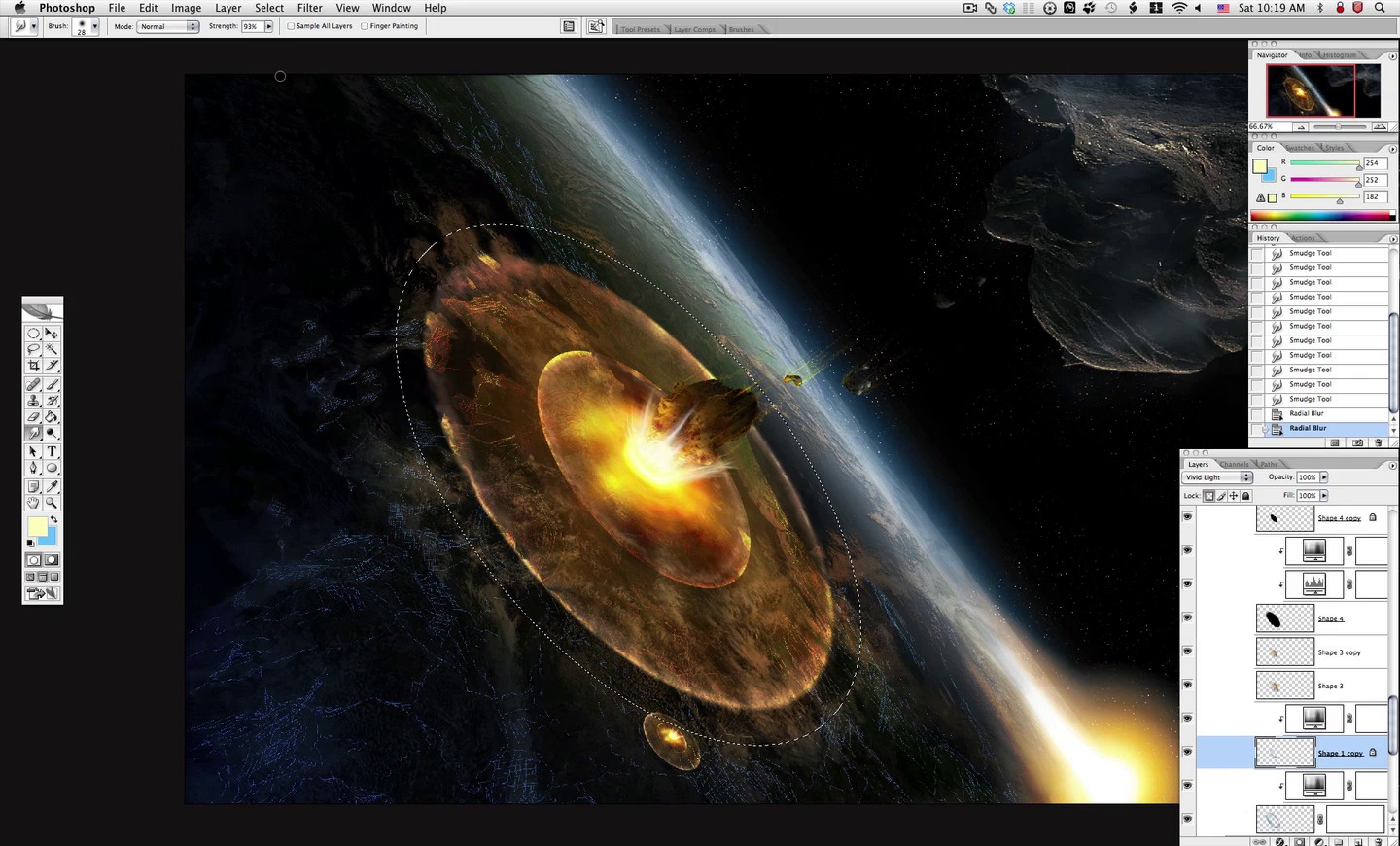The height and width of the screenshot is (846, 1400).
Task: Toggle Lock position in Layers panel
Action: (1234, 496)
